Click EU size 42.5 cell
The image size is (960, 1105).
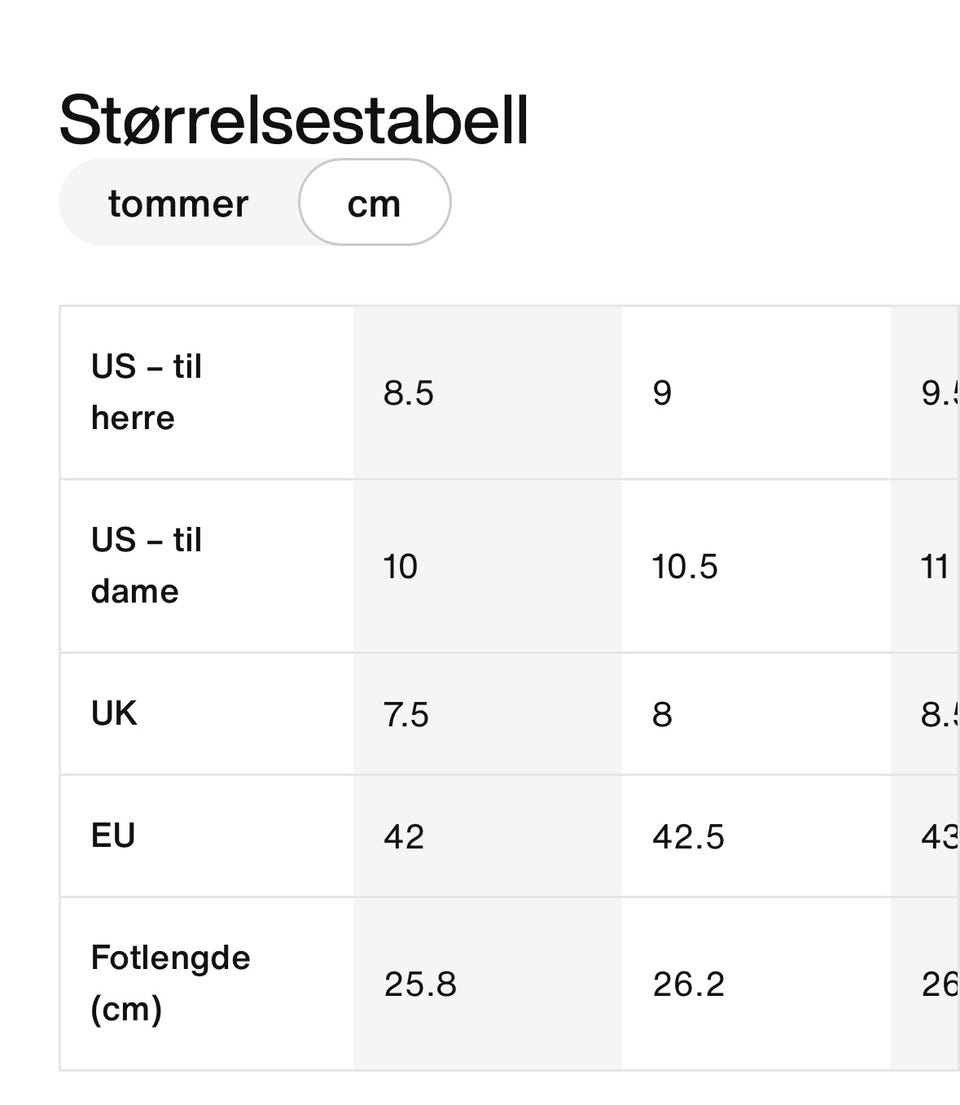point(688,836)
